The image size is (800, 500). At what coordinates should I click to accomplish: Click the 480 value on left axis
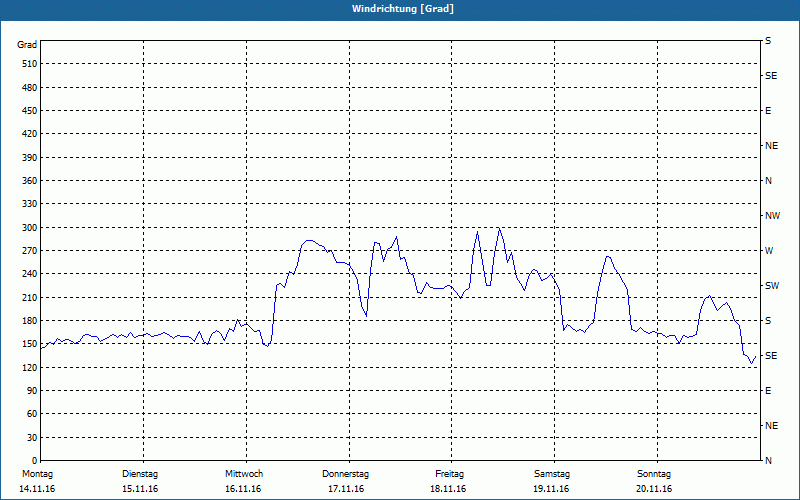(x=30, y=87)
